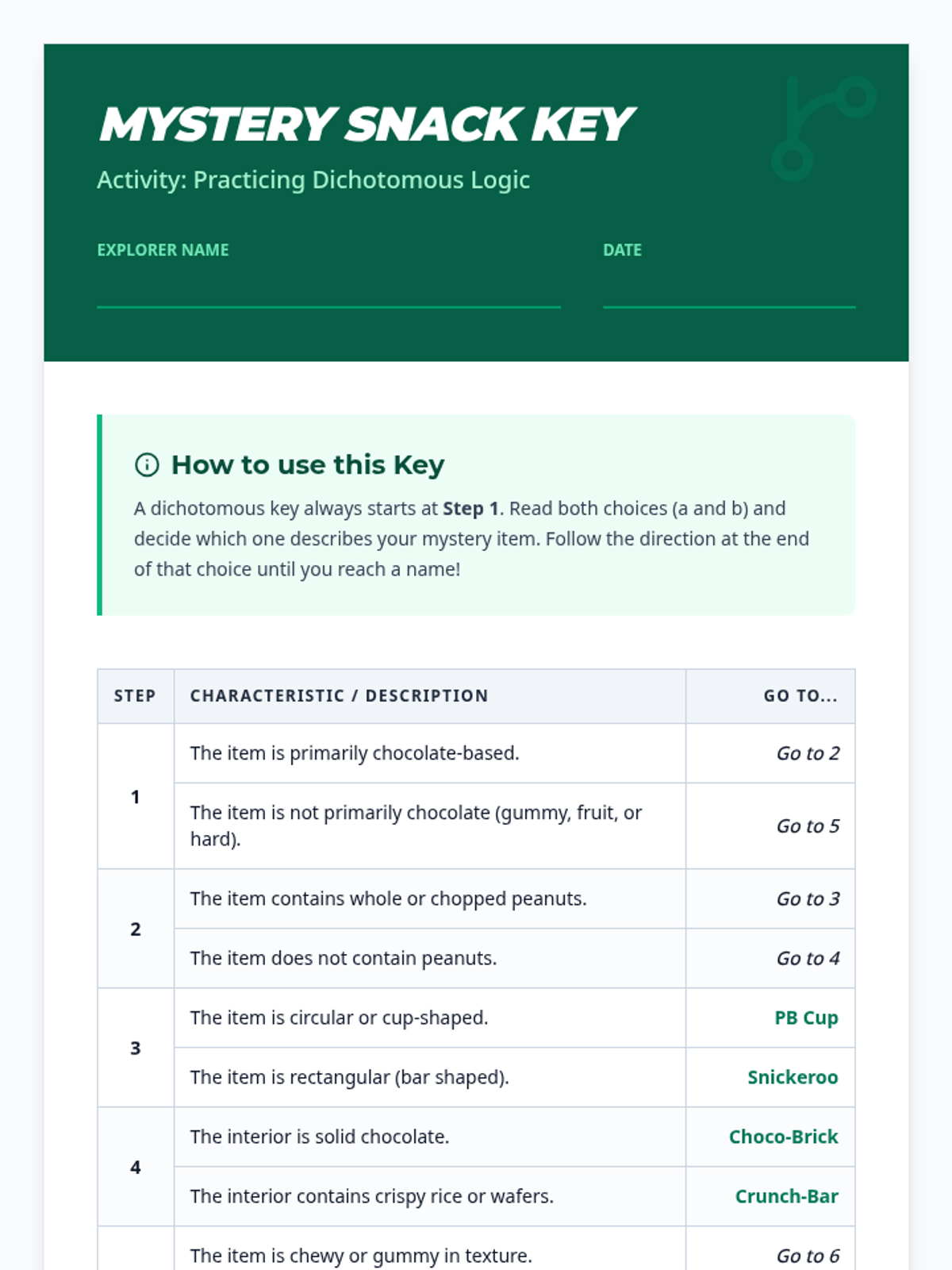
Task: Click the Crunch-Bar result name
Action: pyautogui.click(x=786, y=1196)
